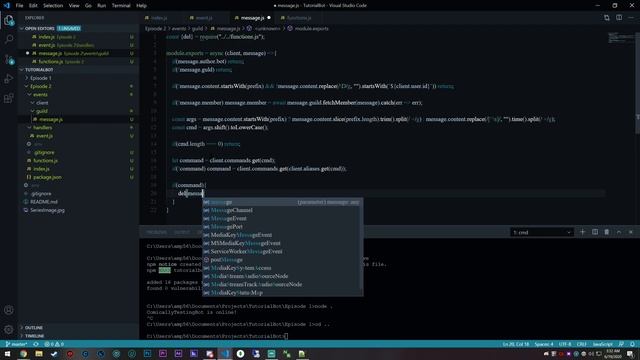Kill the terminal with trash icon

[x=607, y=232]
